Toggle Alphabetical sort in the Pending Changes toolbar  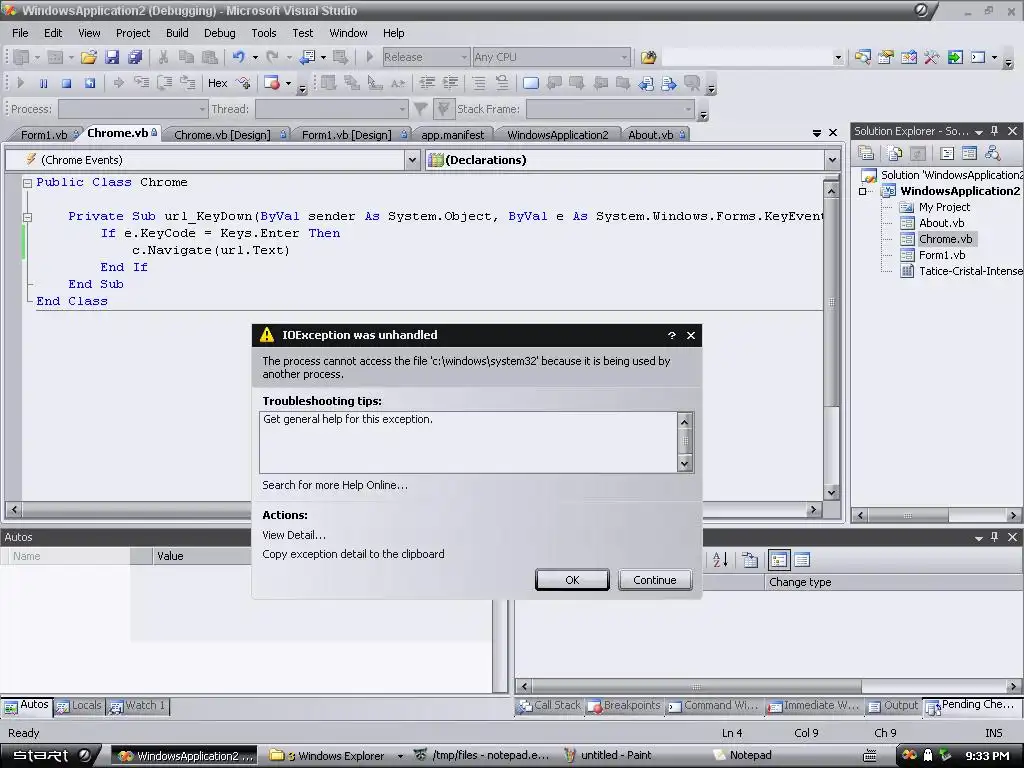pyautogui.click(x=720, y=560)
